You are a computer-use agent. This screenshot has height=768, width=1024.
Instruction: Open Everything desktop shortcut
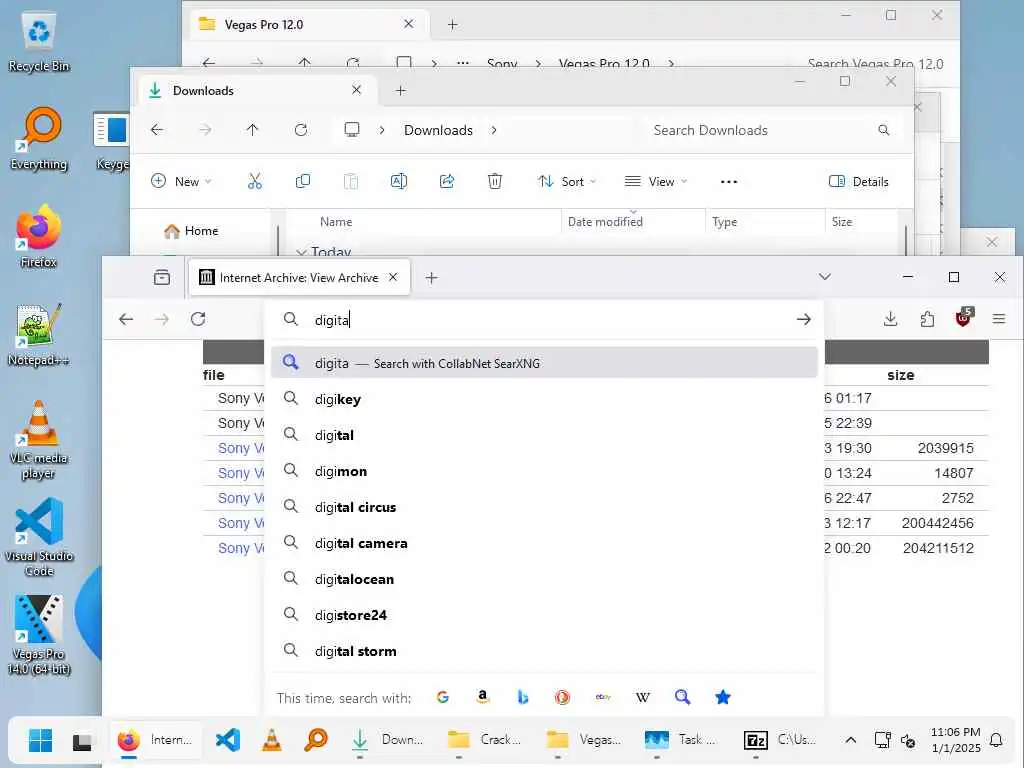click(39, 138)
